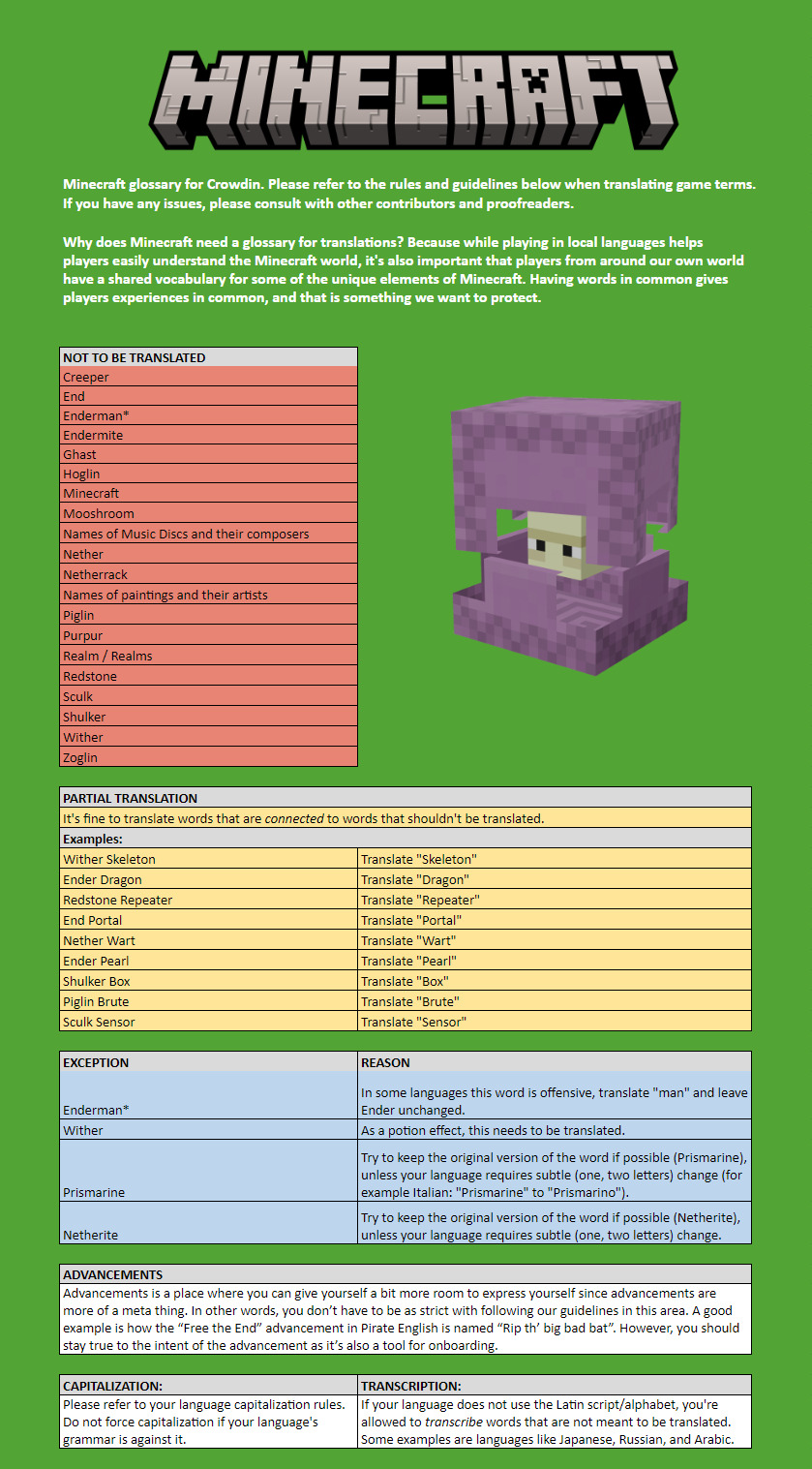This screenshot has width=812, height=1469.
Task: Click "Names of Music Discs and their composers"
Action: [209, 534]
